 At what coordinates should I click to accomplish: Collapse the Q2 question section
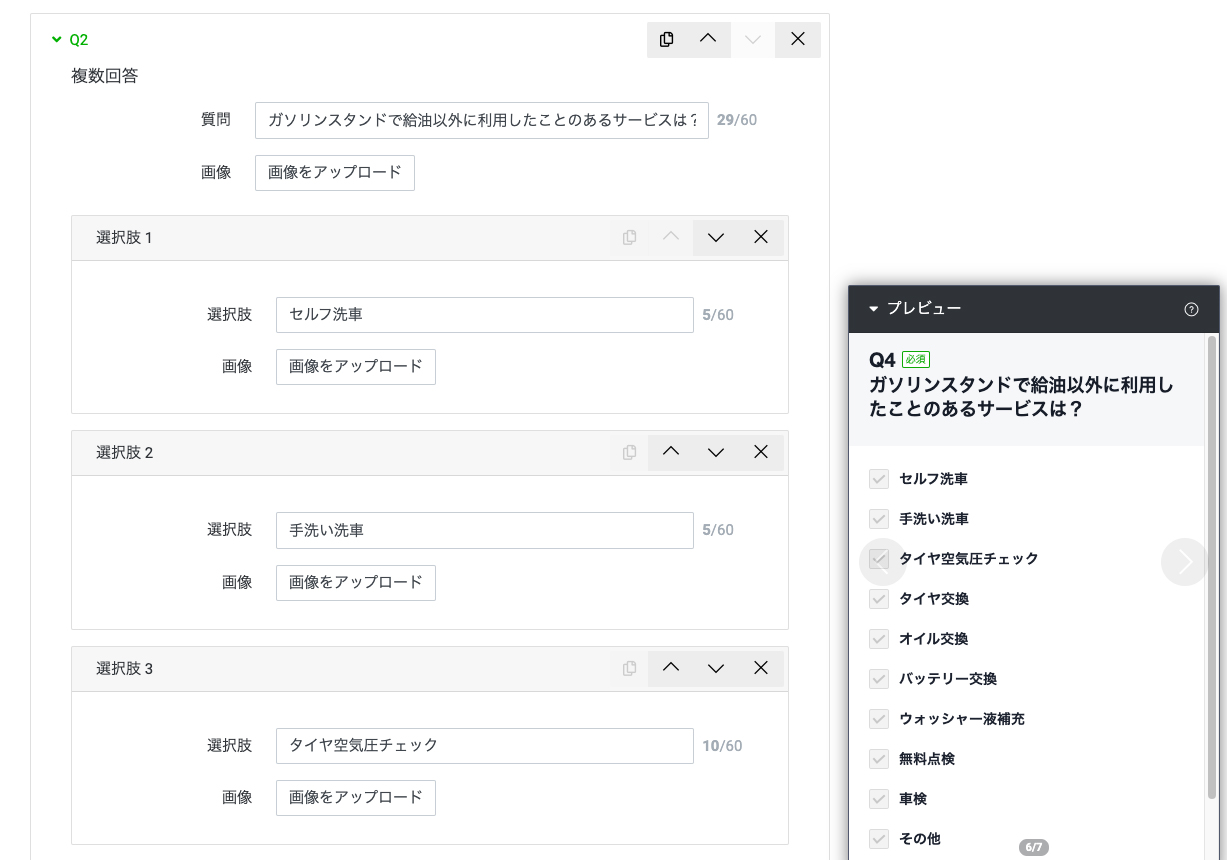coord(57,40)
